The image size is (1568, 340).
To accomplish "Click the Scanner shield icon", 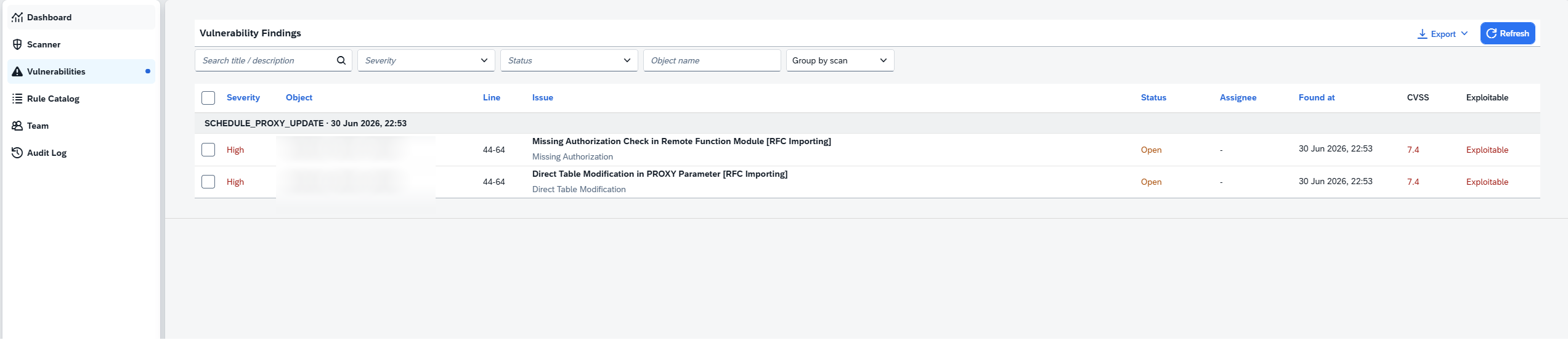I will [x=17, y=44].
